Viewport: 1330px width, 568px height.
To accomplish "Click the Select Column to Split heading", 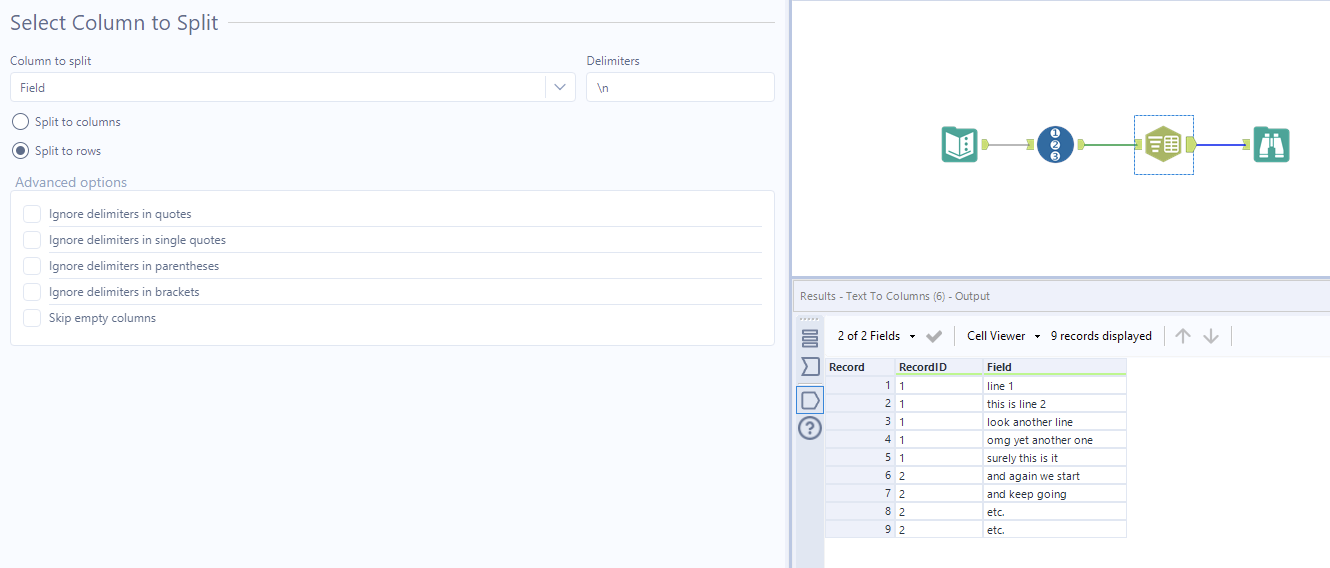I will (114, 22).
